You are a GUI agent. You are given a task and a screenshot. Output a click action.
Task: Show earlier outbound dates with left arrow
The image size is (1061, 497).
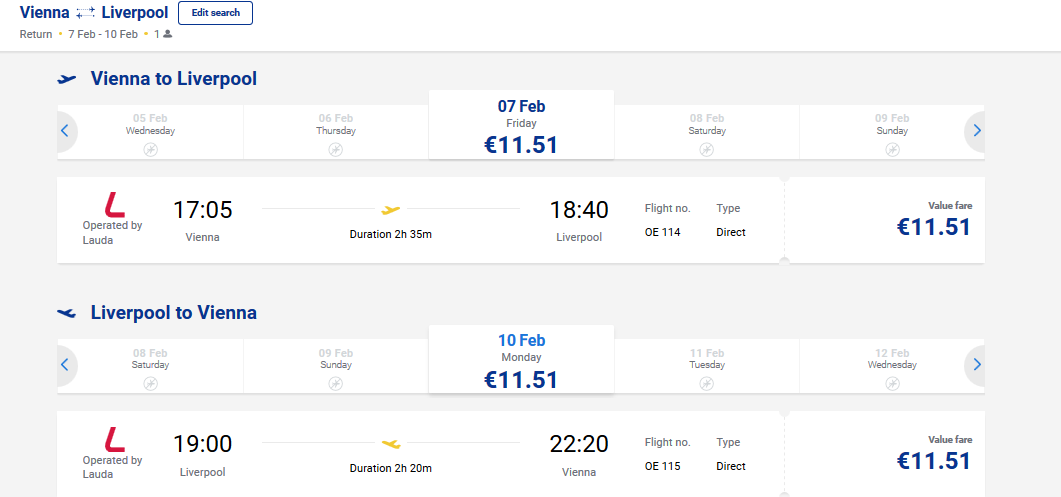pyautogui.click(x=65, y=131)
